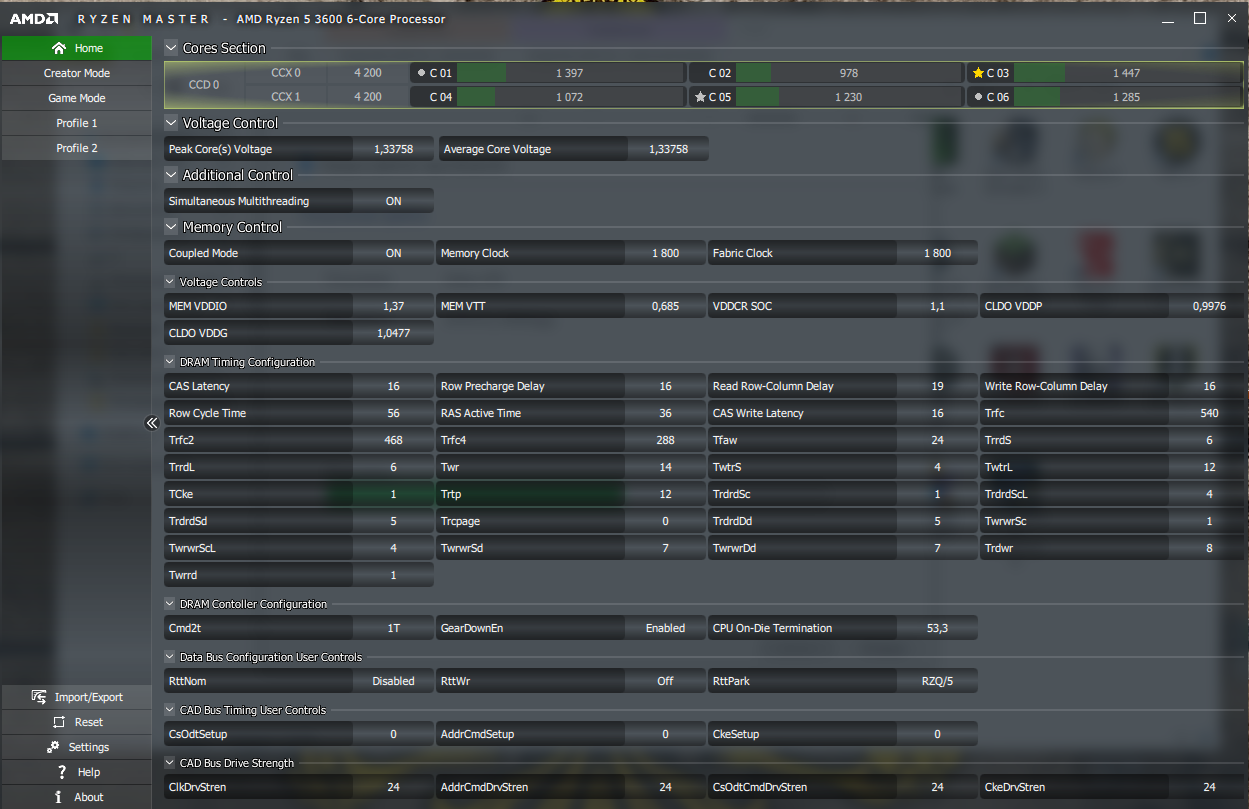Click VDDCR SOC value 1,1
This screenshot has width=1249, height=809.
[x=937, y=306]
